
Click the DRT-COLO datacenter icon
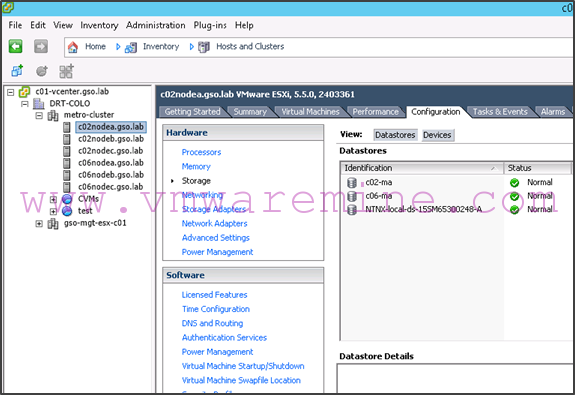point(39,104)
